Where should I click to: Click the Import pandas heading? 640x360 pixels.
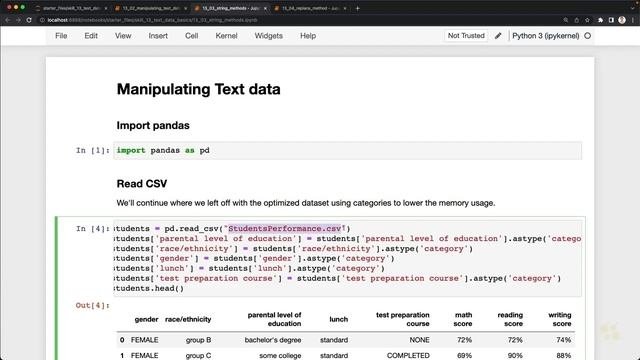[x=153, y=125]
